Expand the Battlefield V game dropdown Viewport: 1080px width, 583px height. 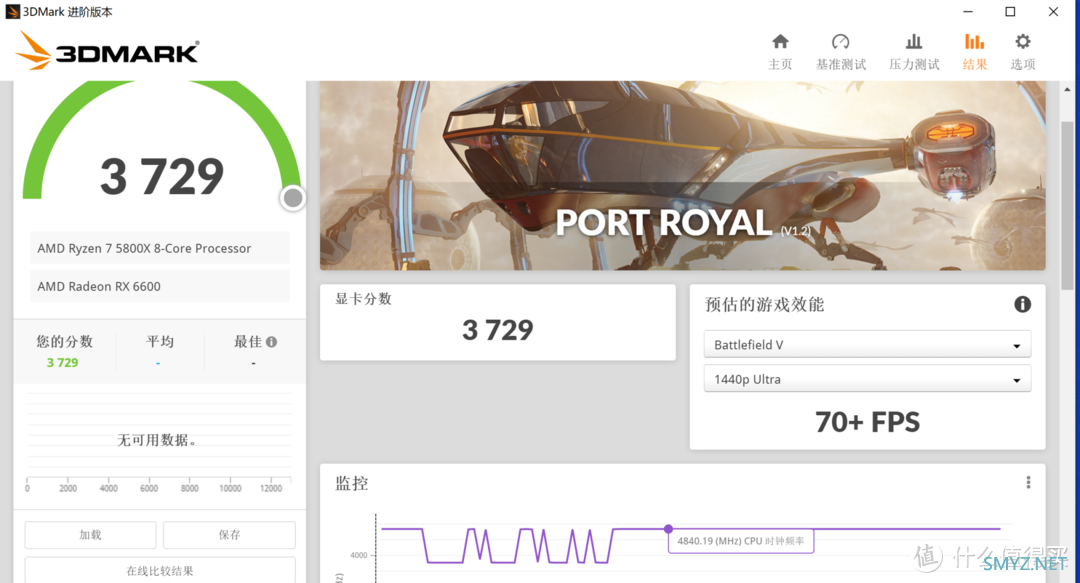[867, 345]
